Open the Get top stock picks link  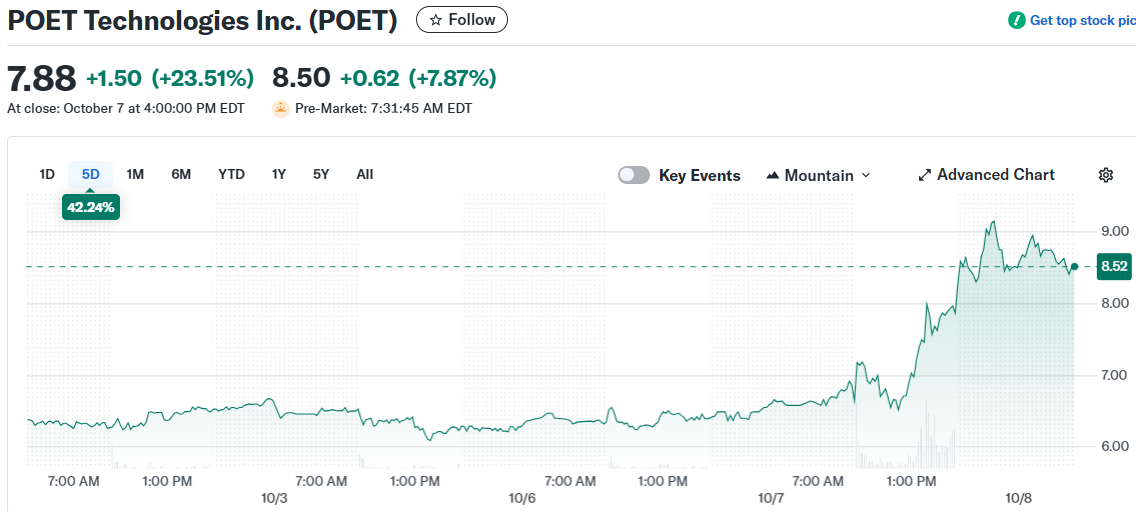pyautogui.click(x=1082, y=20)
